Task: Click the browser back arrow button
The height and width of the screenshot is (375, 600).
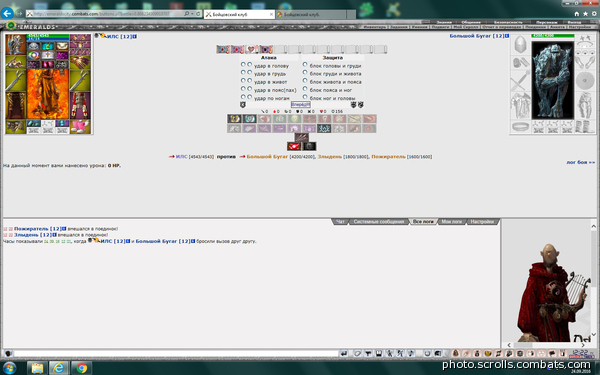Action: coord(7,13)
